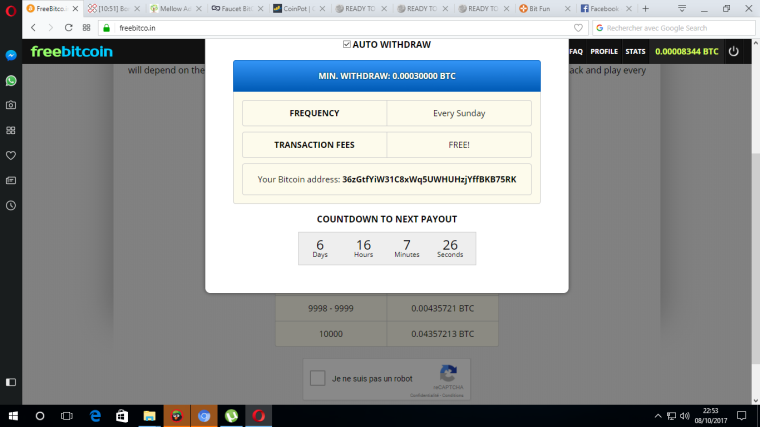The height and width of the screenshot is (427, 760).
Task: Click the snapshot camera sidebar icon
Action: [11, 105]
